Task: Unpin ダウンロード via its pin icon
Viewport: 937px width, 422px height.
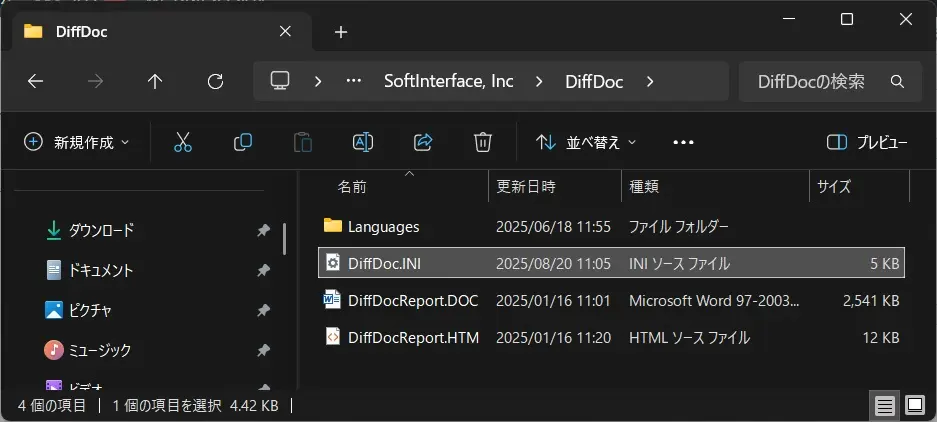Action: coord(264,231)
